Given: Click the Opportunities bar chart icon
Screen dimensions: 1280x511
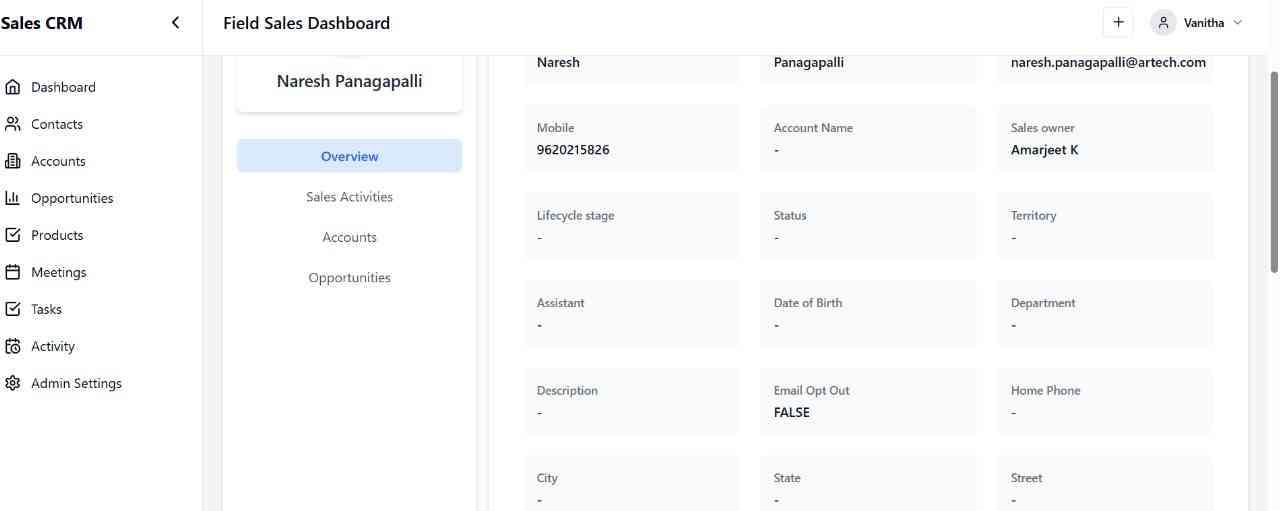Looking at the screenshot, I should coord(13,198).
